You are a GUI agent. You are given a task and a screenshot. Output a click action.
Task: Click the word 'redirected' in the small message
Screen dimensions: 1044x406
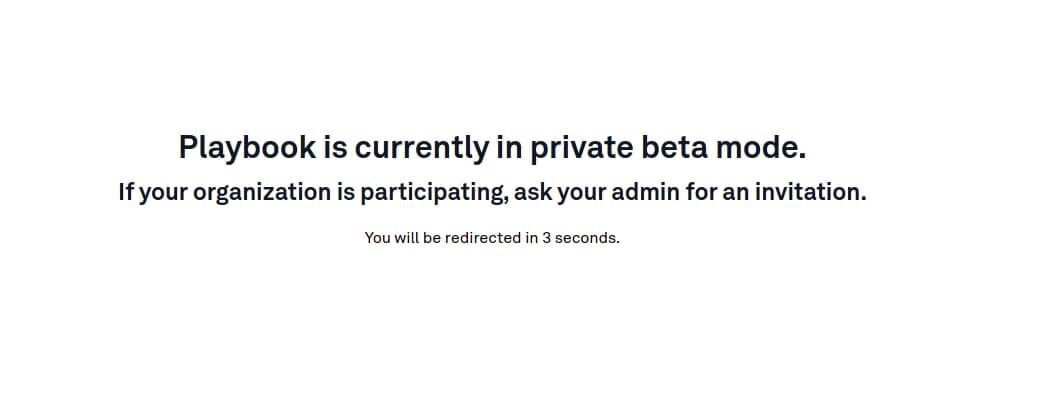pyautogui.click(x=483, y=238)
